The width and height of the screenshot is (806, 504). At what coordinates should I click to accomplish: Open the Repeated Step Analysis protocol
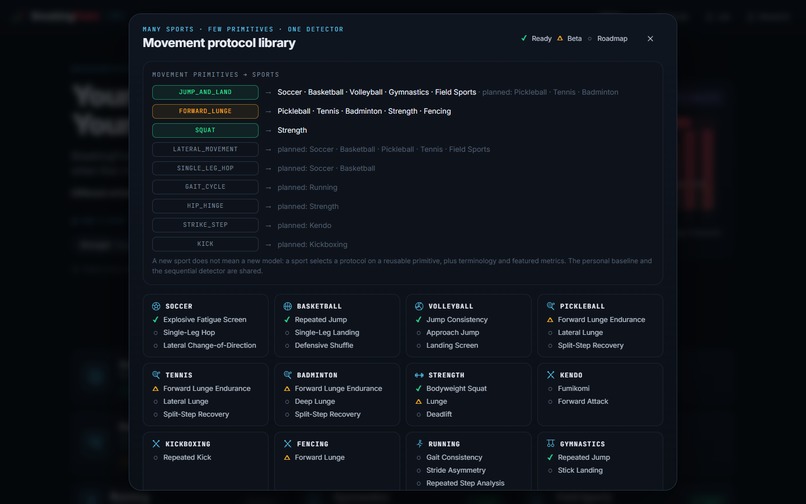tap(465, 483)
